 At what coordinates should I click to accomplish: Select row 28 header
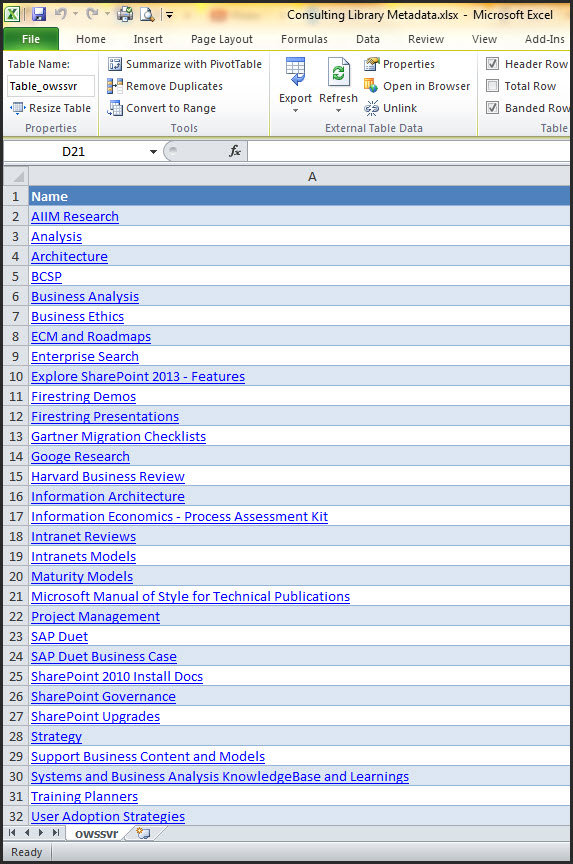click(x=16, y=737)
